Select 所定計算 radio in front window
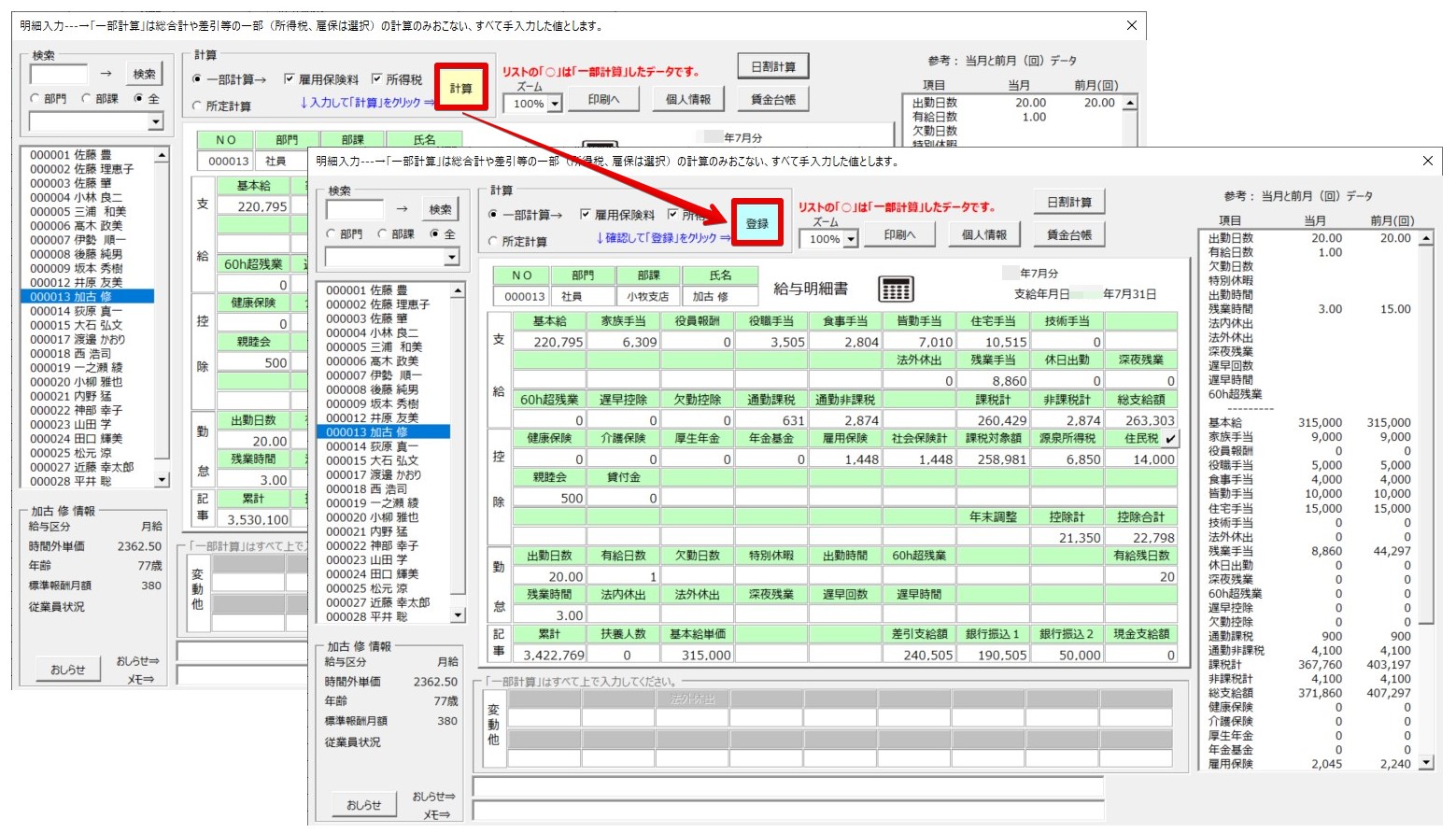 (494, 241)
